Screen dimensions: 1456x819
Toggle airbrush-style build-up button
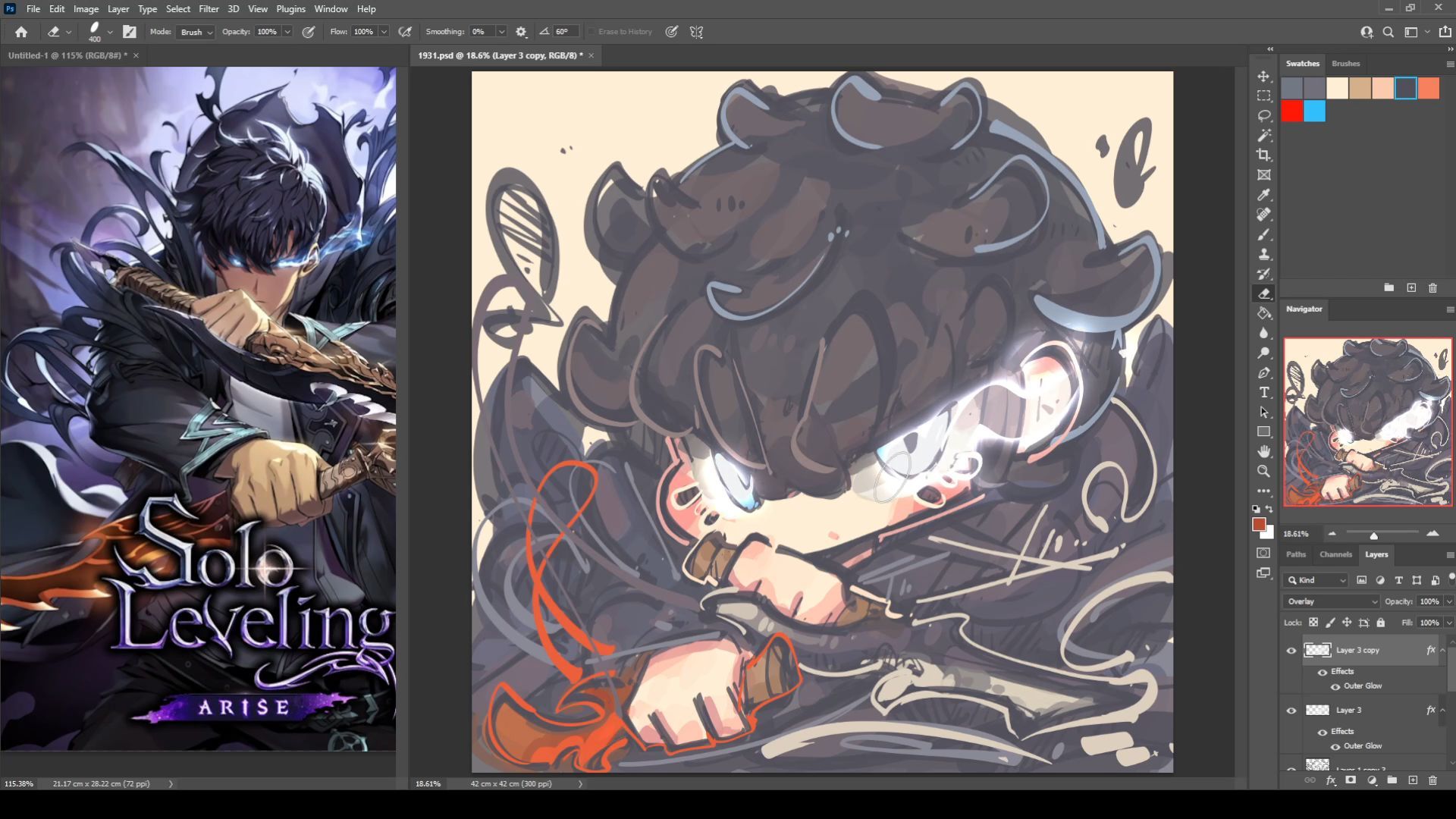pos(406,32)
